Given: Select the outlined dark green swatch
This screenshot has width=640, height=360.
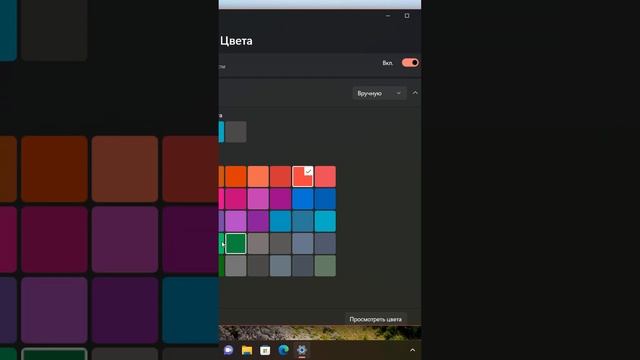Looking at the screenshot, I should 236,243.
